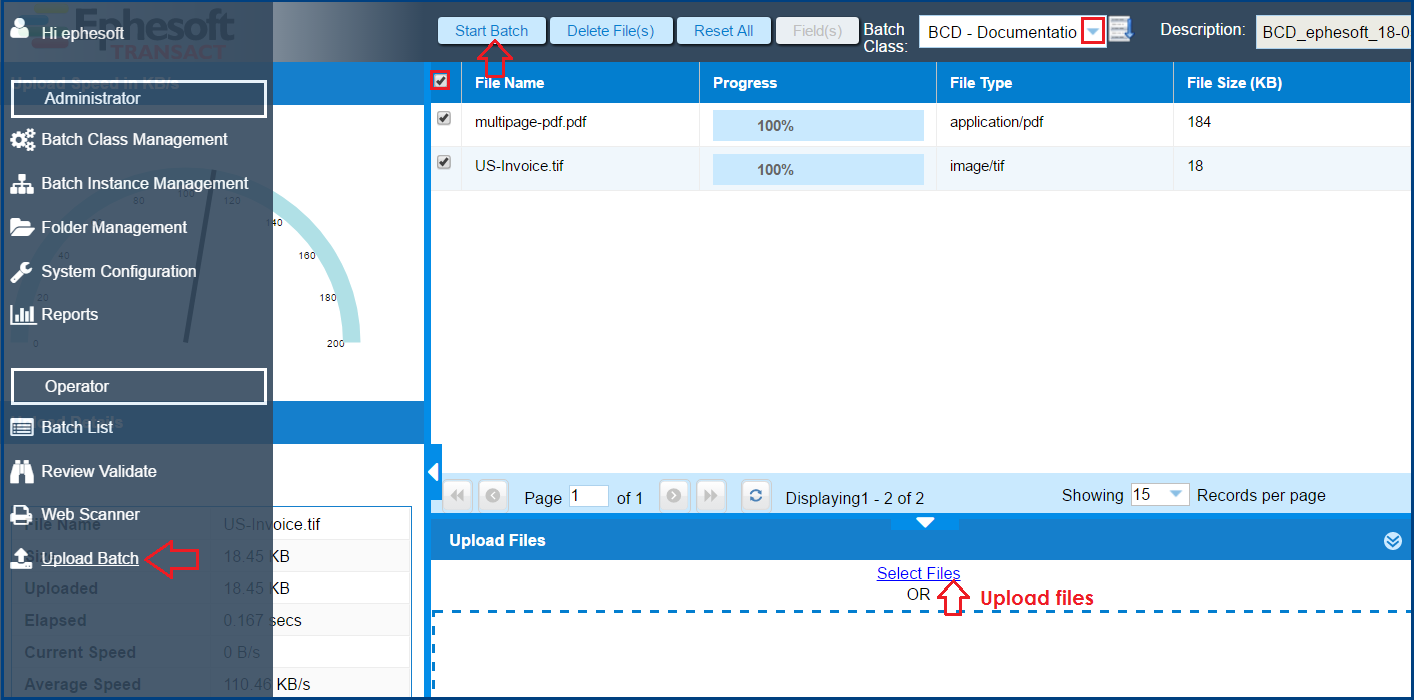This screenshot has width=1414, height=700.
Task: Click the batch class list icon beside dropdown
Action: click(x=1121, y=30)
